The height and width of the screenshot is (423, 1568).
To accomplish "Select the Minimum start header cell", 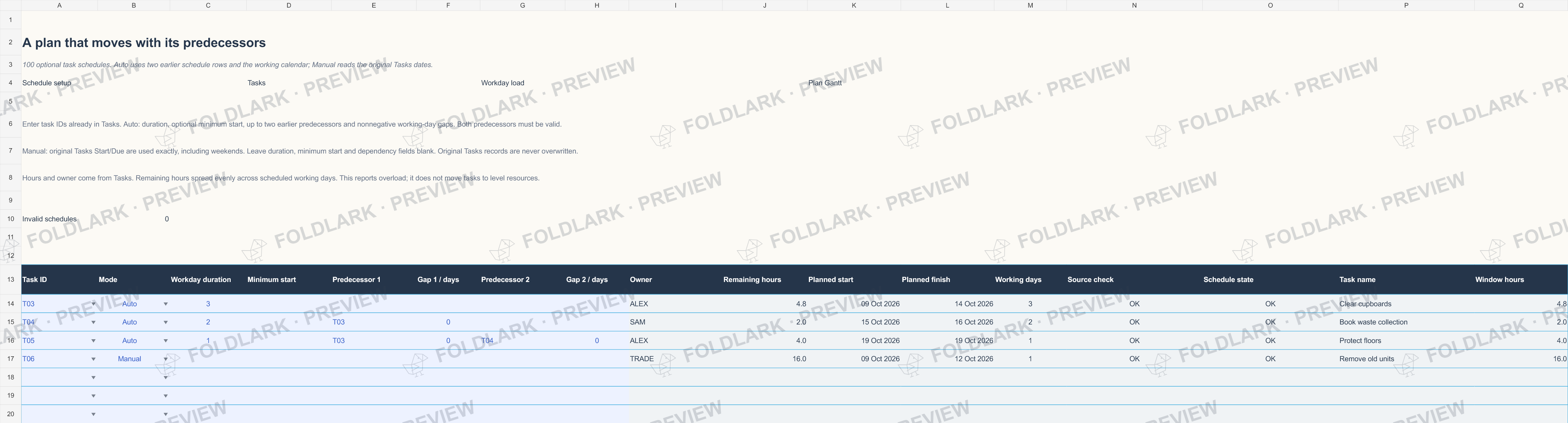I will (x=288, y=280).
